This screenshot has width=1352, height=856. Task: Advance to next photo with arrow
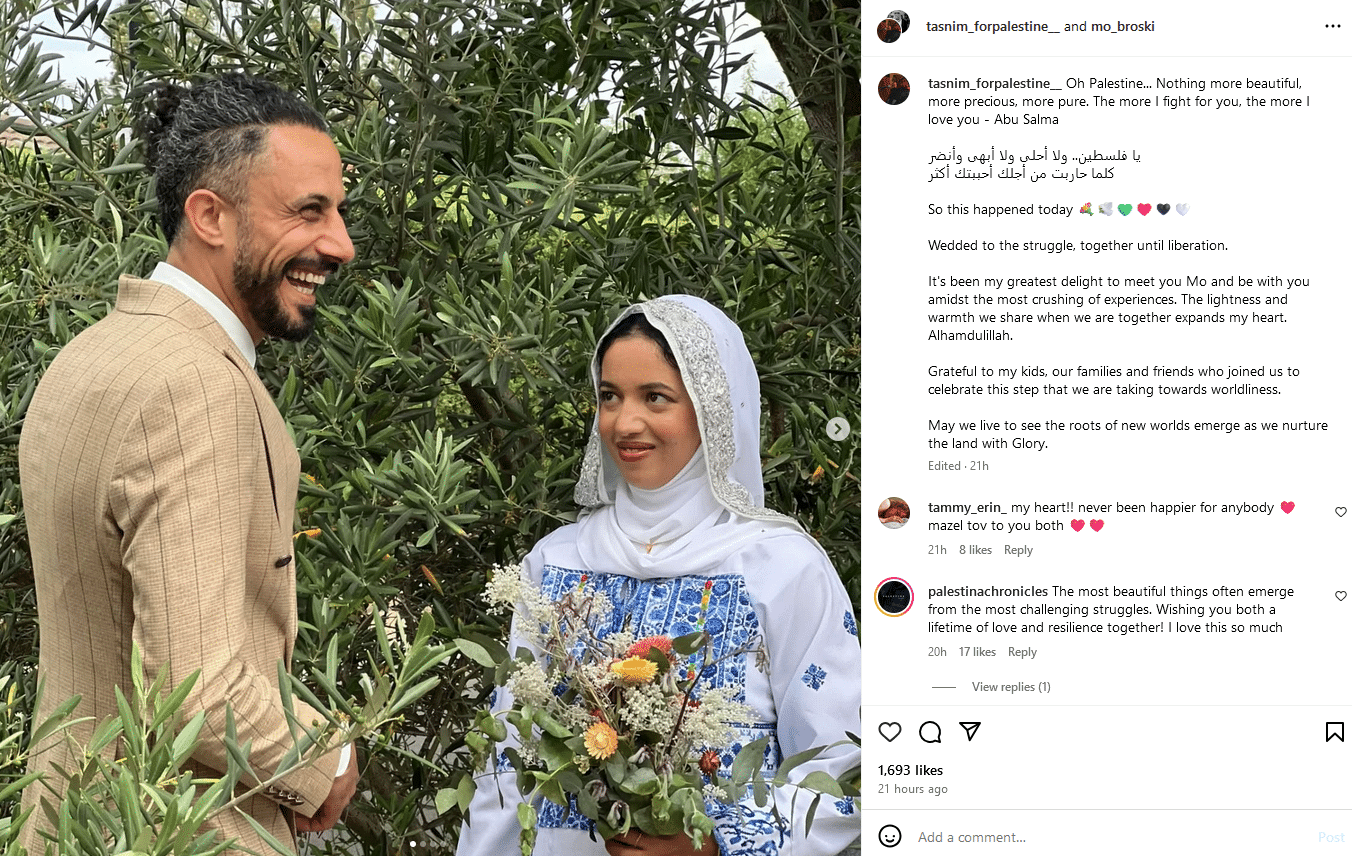838,429
